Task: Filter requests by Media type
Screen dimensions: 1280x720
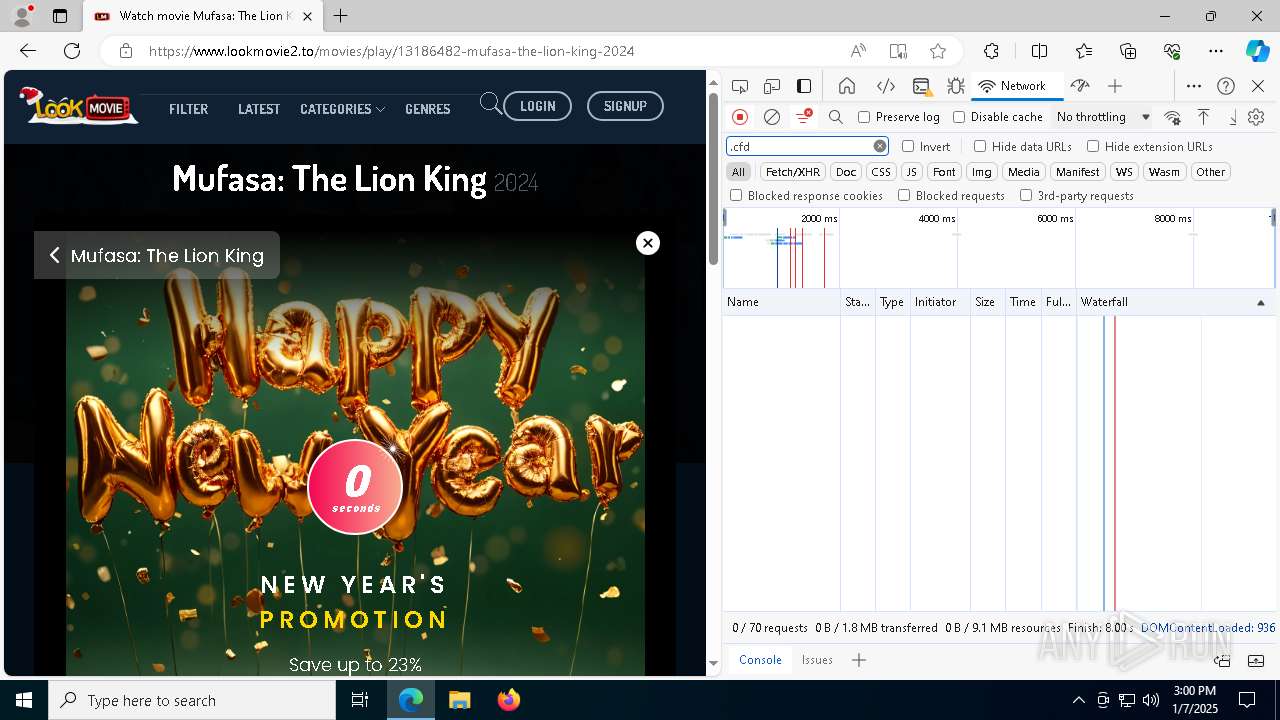Action: point(1023,172)
